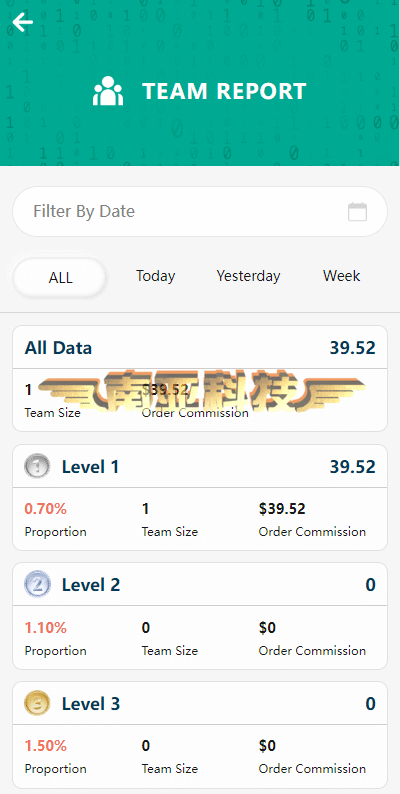Click the silver Level 1 medal icon
This screenshot has width=400, height=794.
click(37, 466)
